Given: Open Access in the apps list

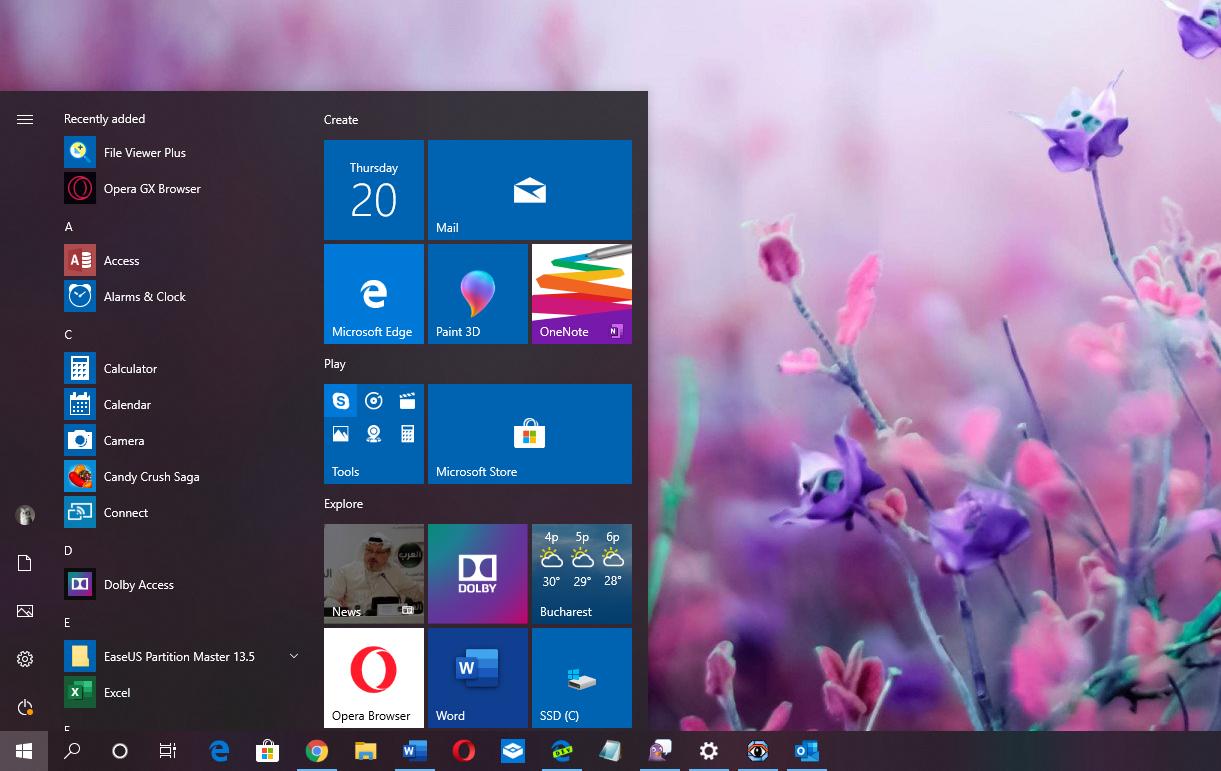Looking at the screenshot, I should click(182, 261).
